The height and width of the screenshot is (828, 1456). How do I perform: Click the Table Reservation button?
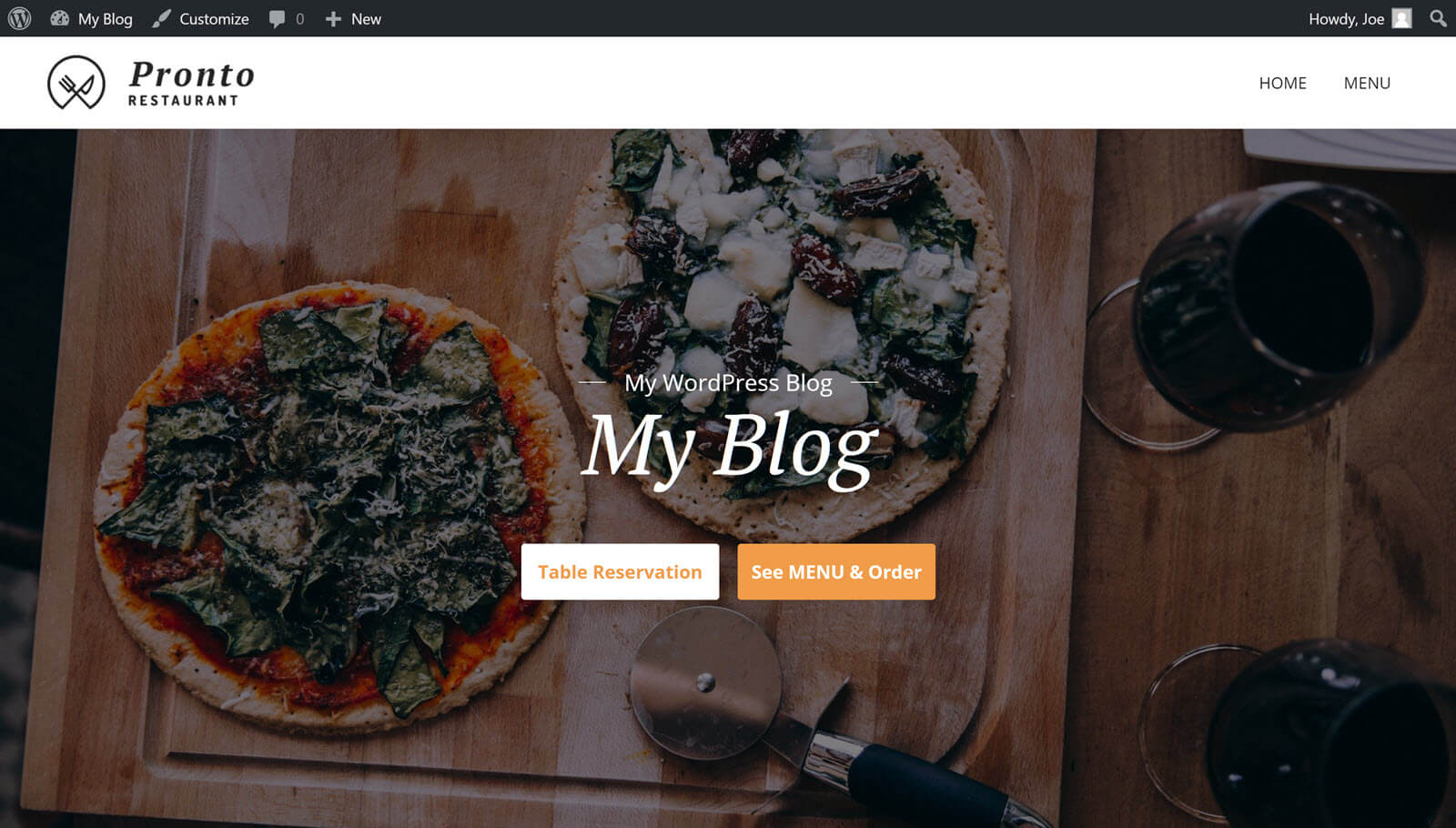click(620, 571)
